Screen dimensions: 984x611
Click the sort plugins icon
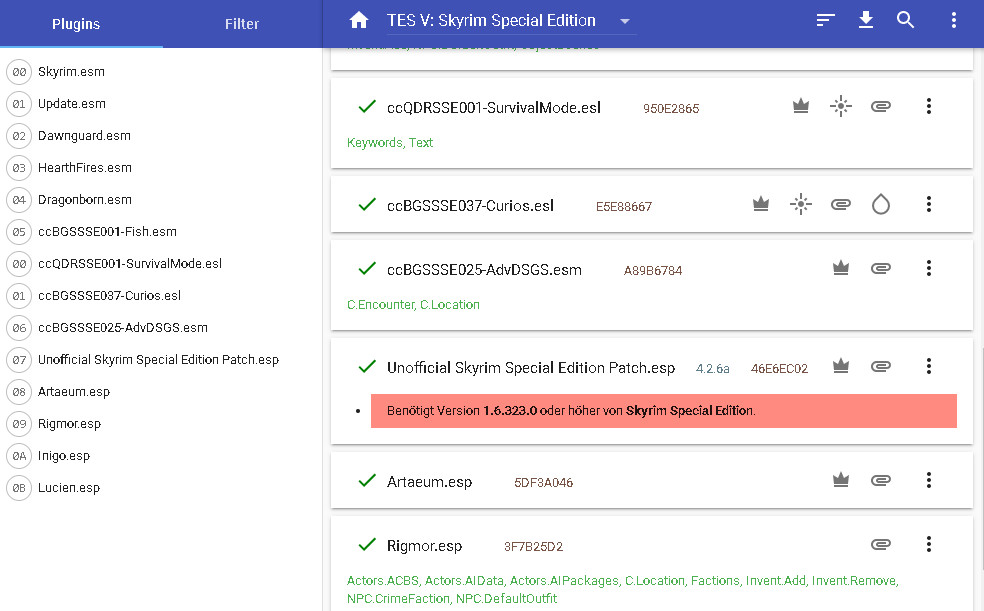point(825,21)
